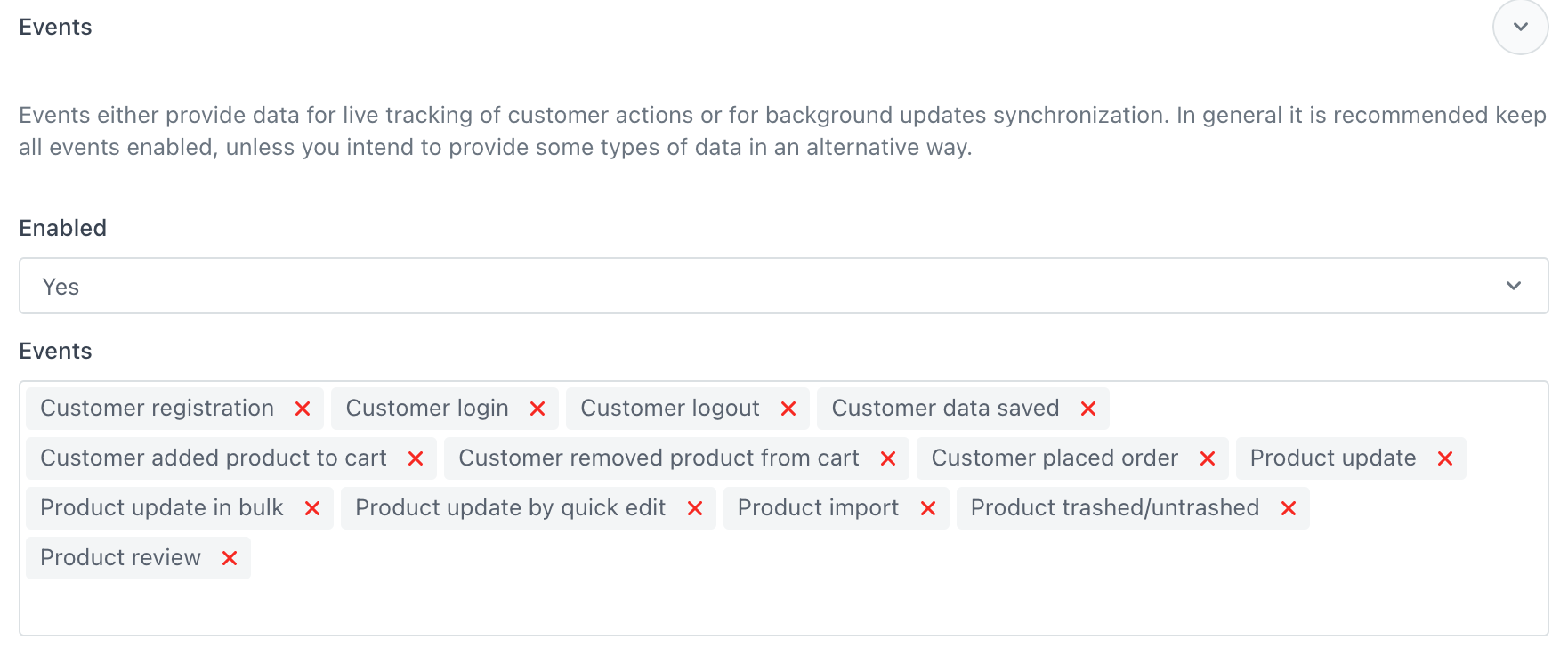Collapse the Events section with chevron button
This screenshot has height=648, width=1568.
point(1520,27)
